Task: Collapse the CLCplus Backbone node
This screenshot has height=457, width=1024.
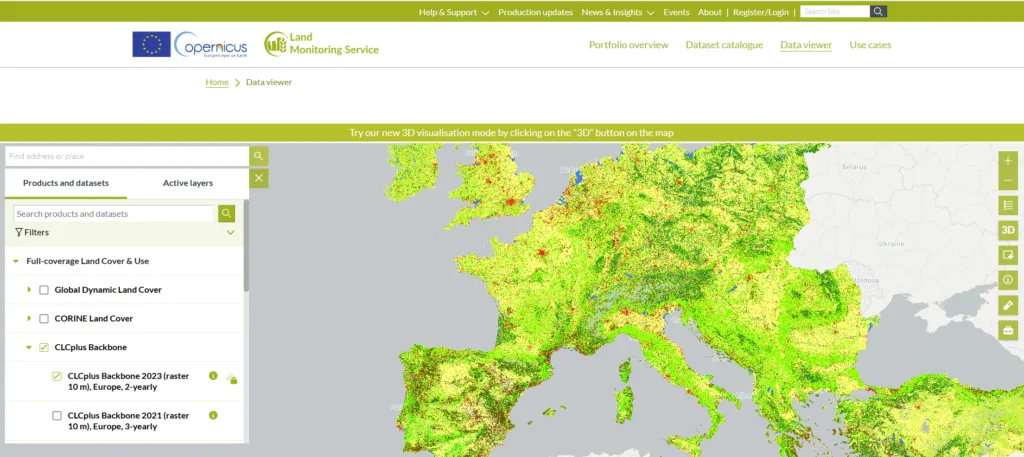Action: (x=29, y=347)
